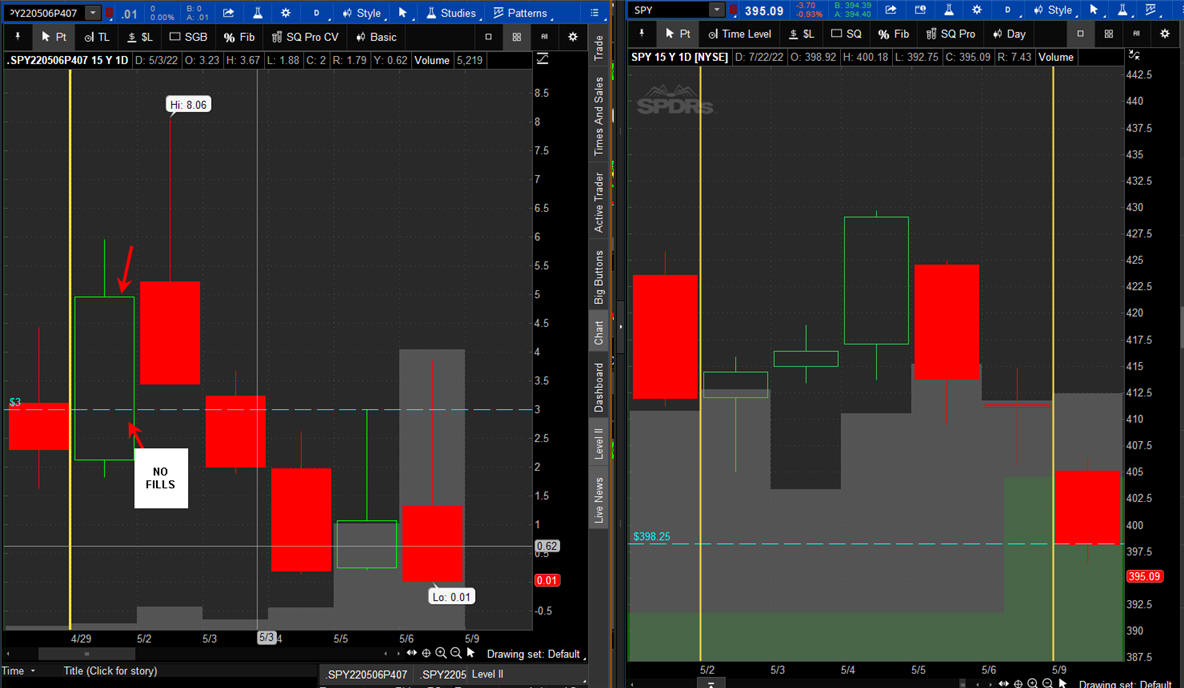Open the Patterns menu in left chart
The height and width of the screenshot is (688, 1184).
[520, 13]
